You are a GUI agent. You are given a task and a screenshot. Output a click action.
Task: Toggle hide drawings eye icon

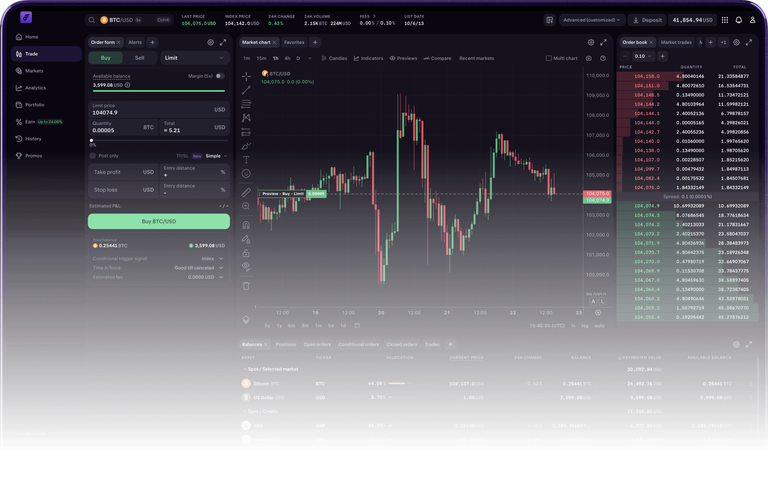click(246, 266)
